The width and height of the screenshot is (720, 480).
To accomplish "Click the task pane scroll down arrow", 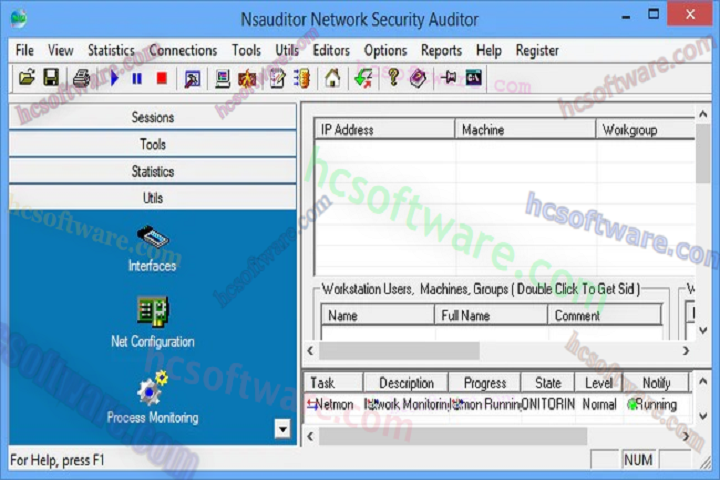I will pos(703,416).
